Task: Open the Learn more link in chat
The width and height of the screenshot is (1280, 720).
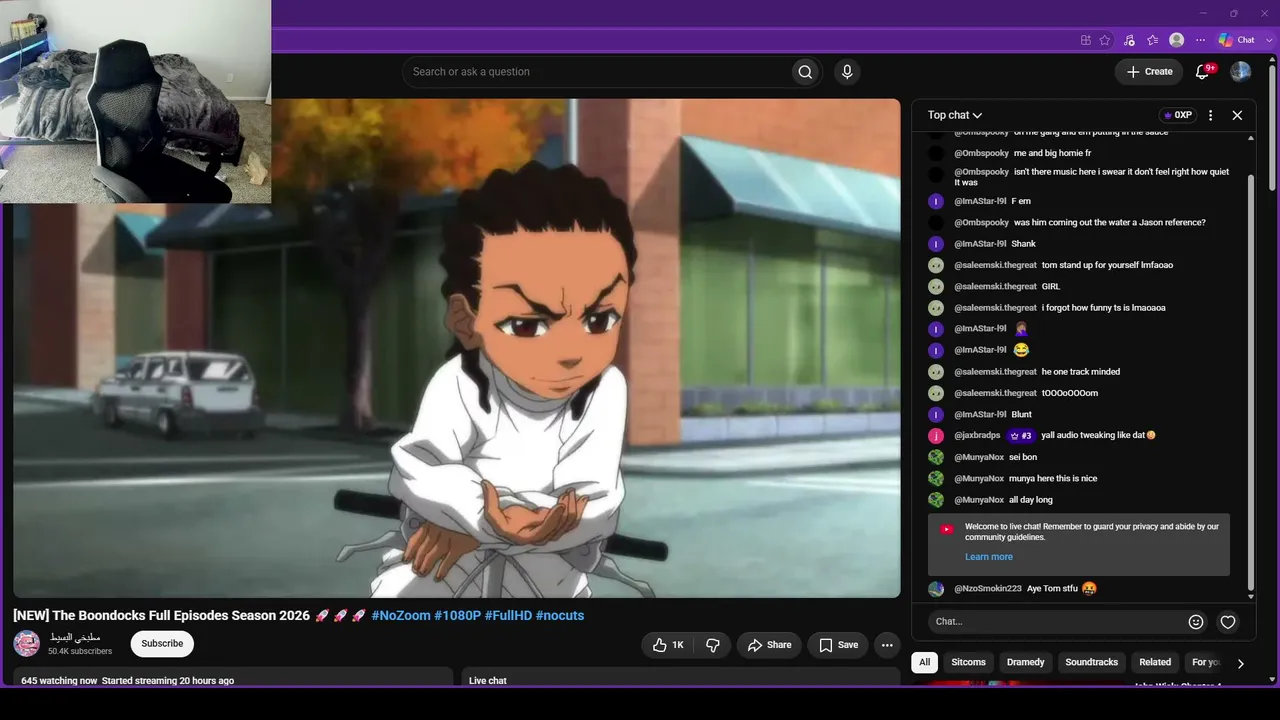Action: tap(989, 557)
